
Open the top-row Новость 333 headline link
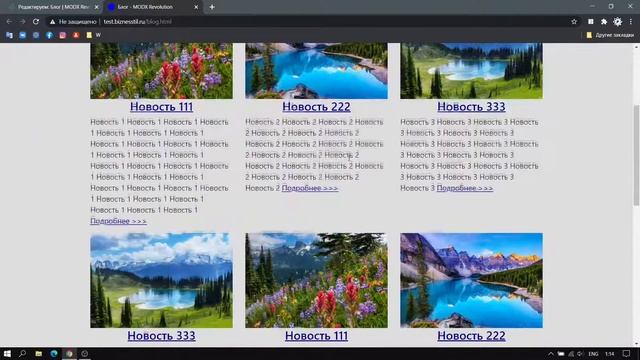pyautogui.click(x=471, y=107)
